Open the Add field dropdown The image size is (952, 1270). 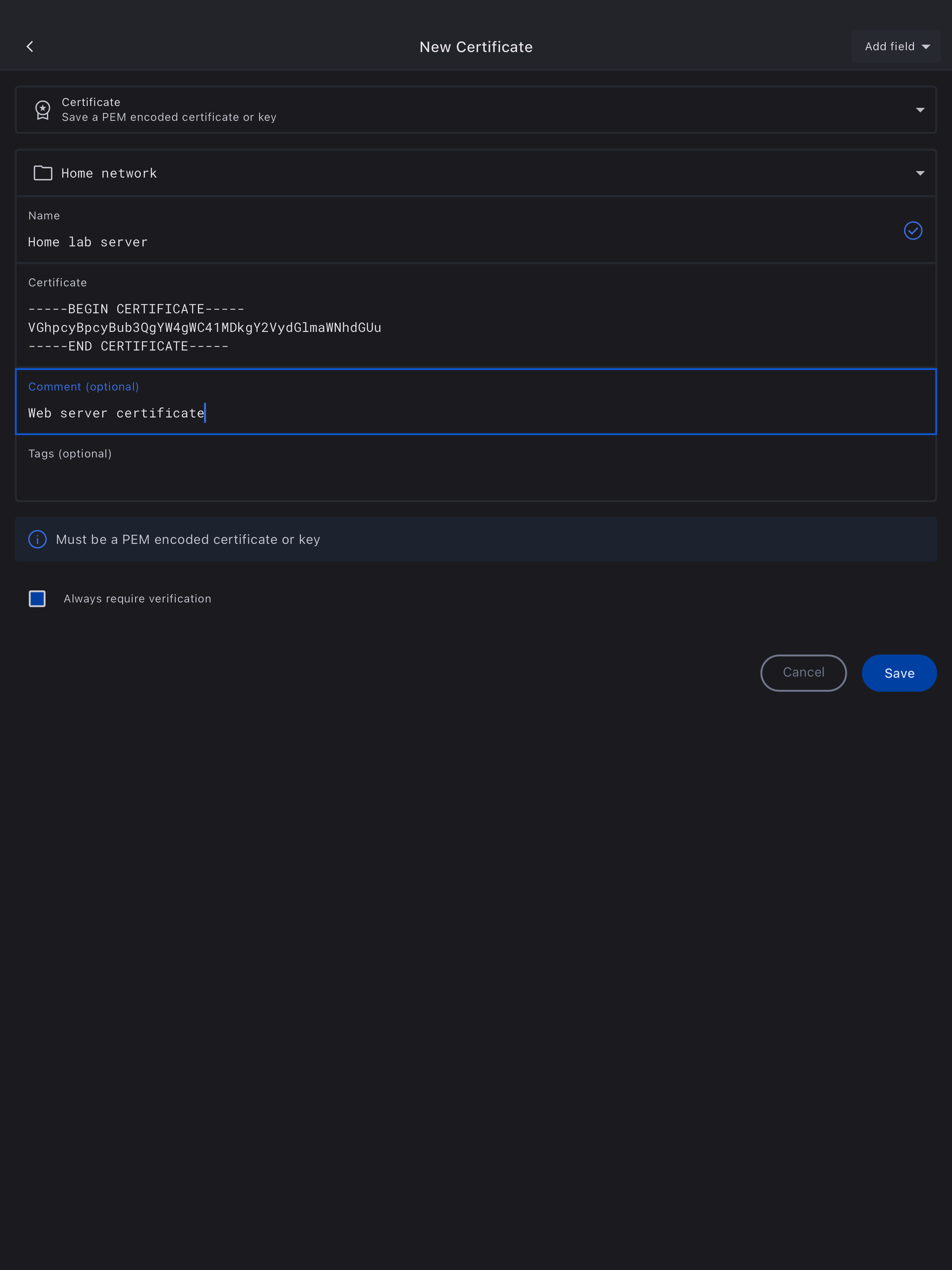click(896, 46)
